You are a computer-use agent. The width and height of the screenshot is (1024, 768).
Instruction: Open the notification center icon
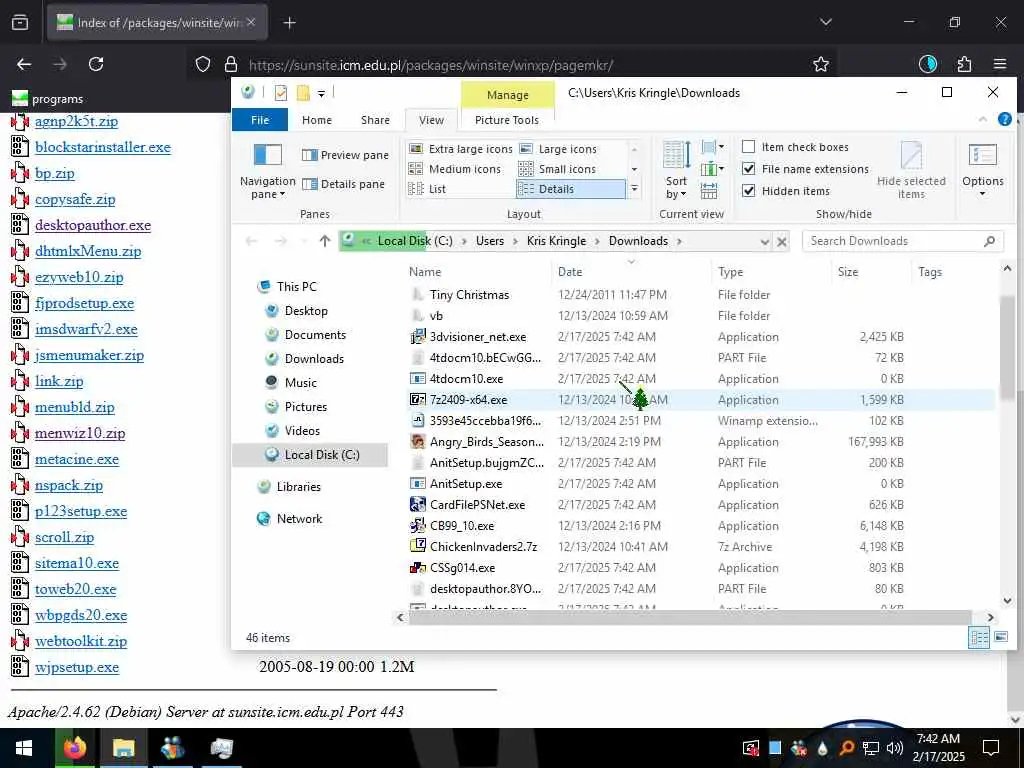991,748
